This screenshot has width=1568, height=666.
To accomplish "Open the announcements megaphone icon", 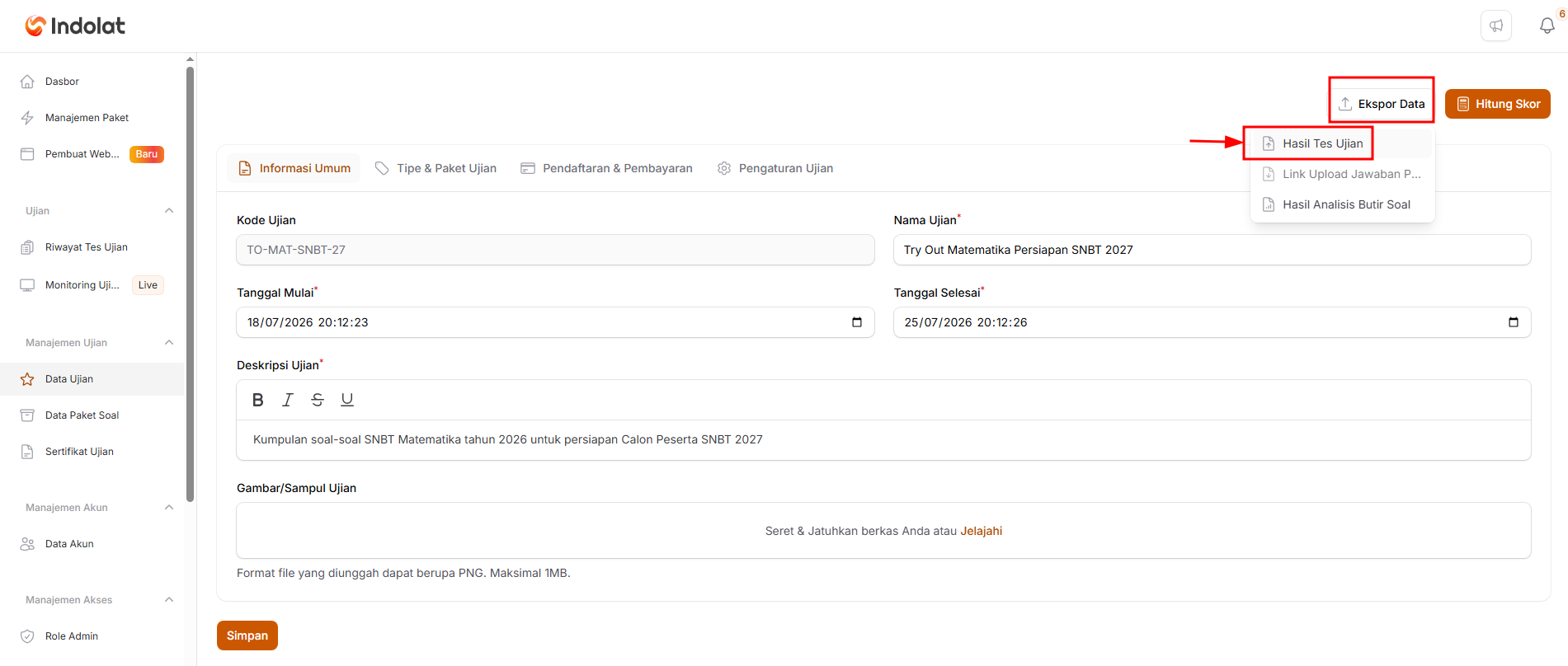I will (1496, 26).
